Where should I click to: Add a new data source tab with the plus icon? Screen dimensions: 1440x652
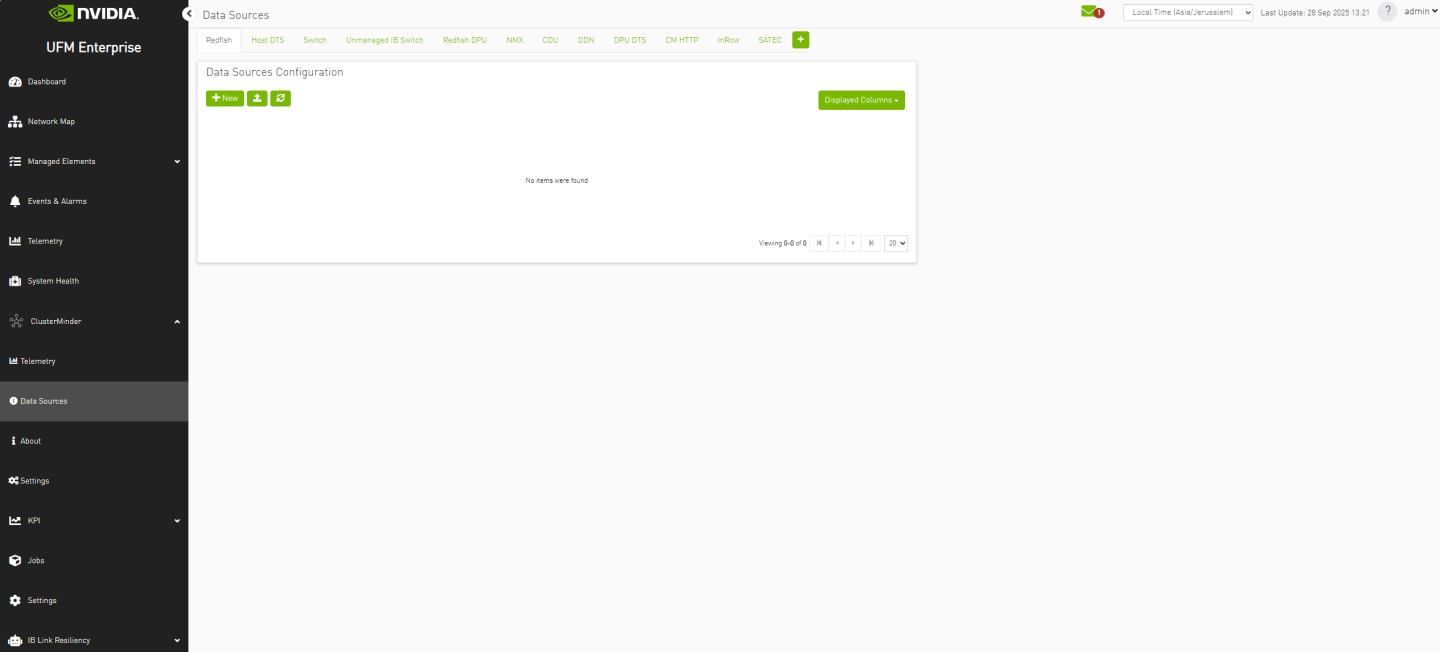[800, 40]
